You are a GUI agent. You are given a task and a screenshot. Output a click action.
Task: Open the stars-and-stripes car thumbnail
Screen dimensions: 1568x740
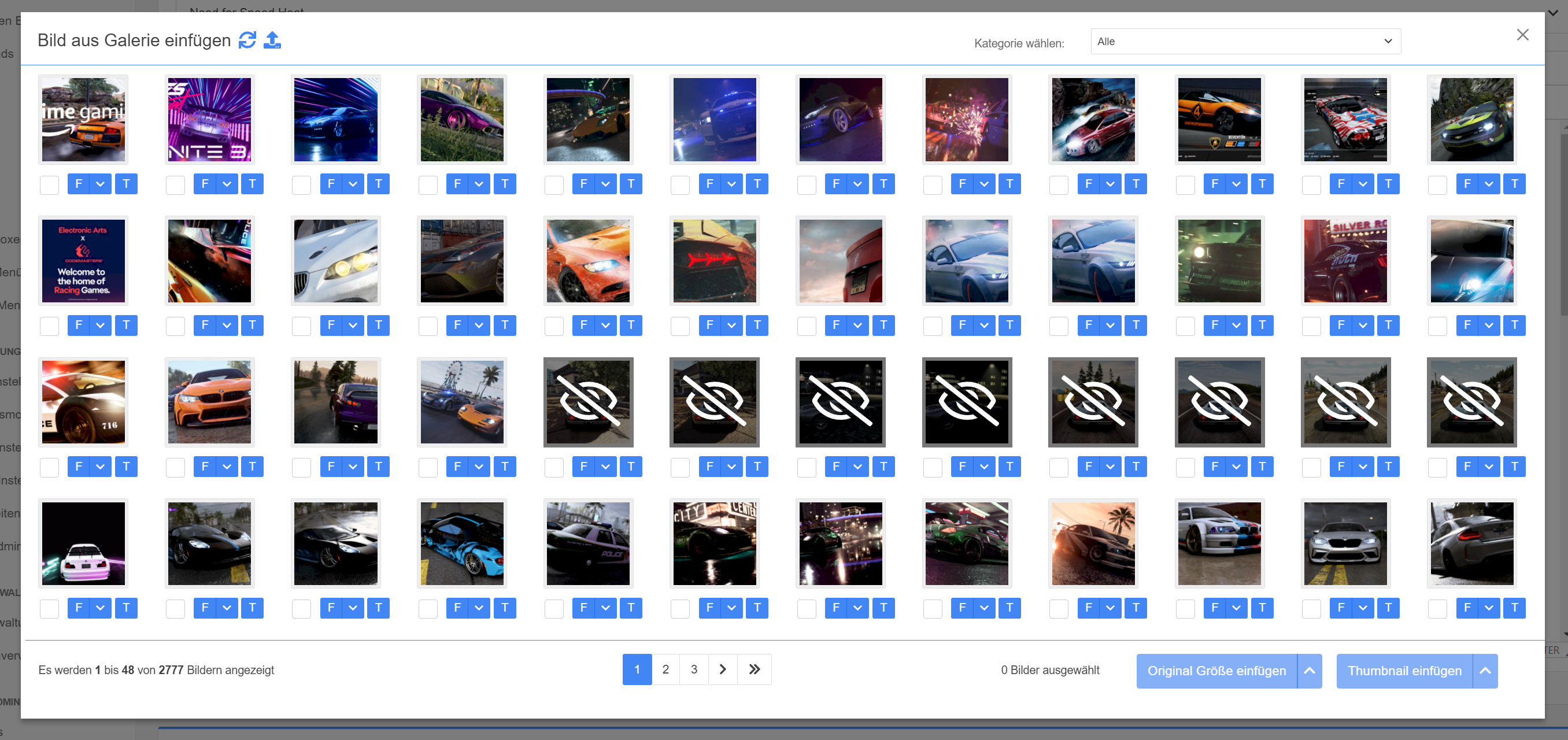click(x=1345, y=119)
